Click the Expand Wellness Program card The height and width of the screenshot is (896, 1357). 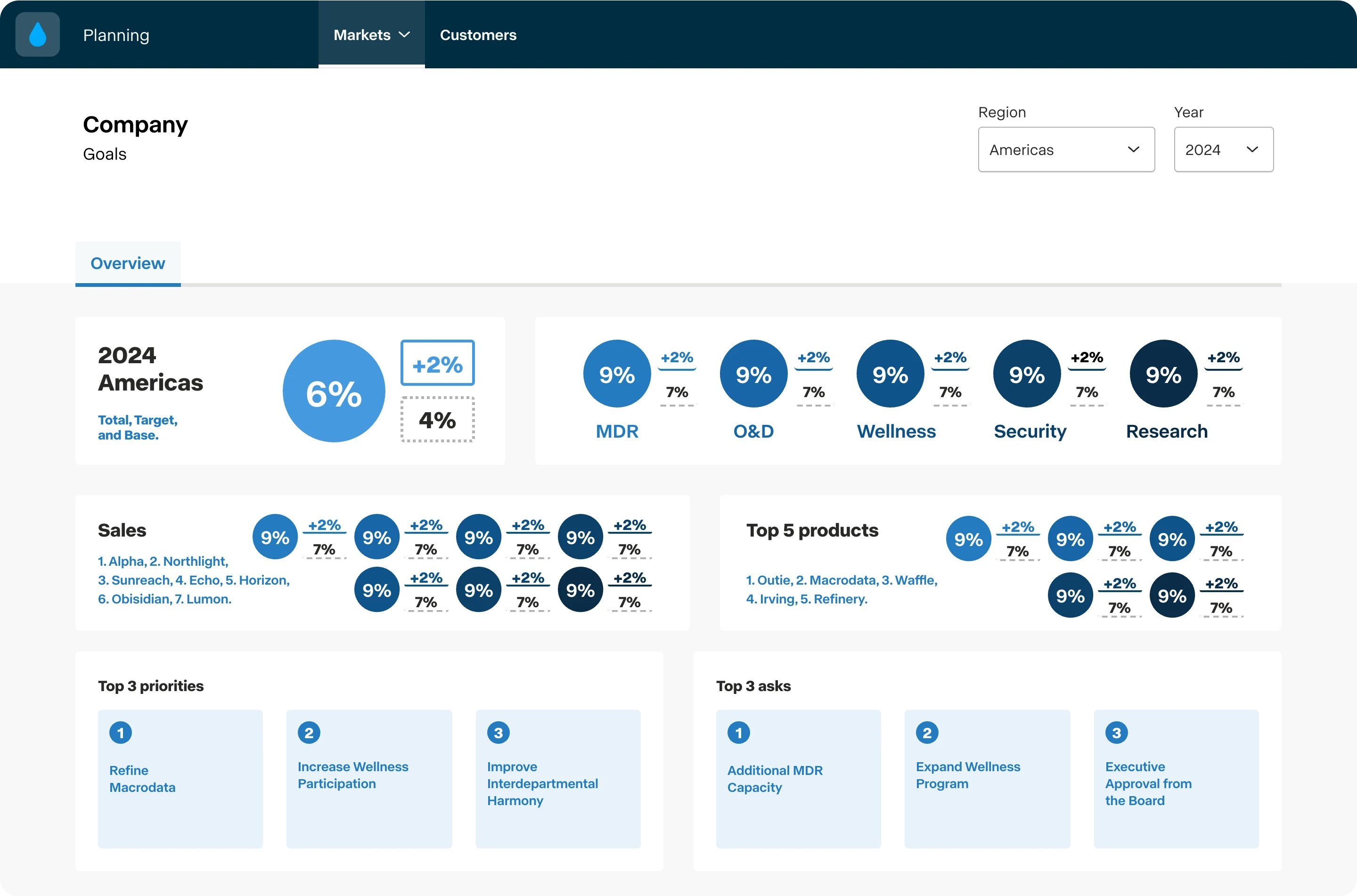click(x=987, y=779)
